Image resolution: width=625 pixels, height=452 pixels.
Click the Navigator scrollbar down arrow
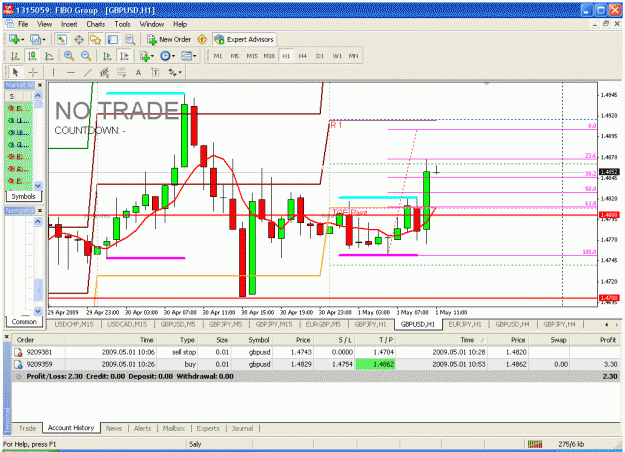[38, 311]
